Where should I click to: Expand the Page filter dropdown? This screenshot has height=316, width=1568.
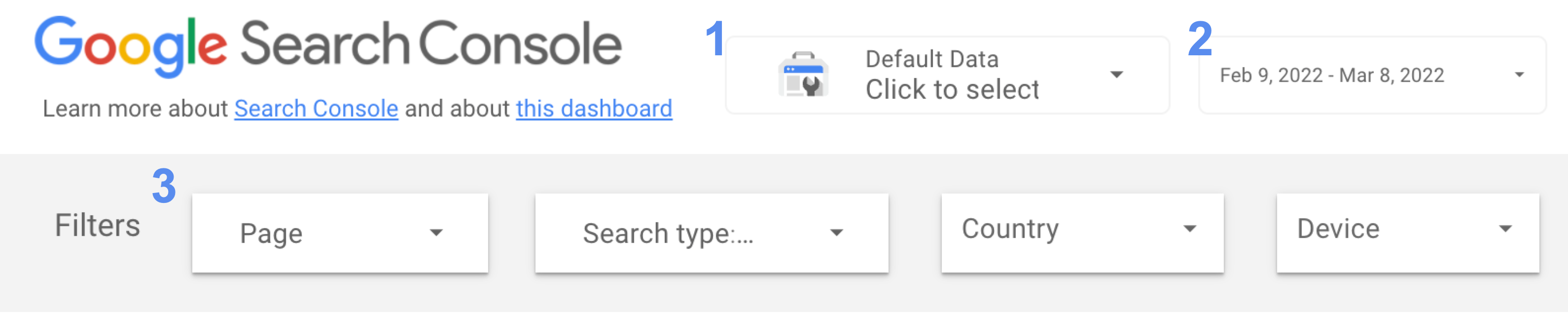340,233
